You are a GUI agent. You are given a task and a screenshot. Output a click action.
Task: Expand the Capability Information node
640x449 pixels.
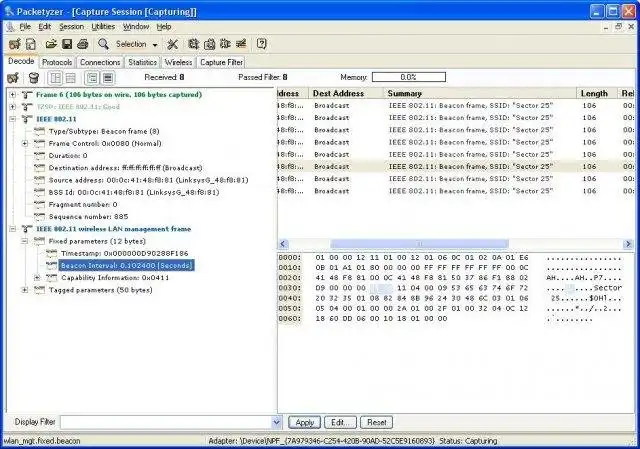pos(37,278)
